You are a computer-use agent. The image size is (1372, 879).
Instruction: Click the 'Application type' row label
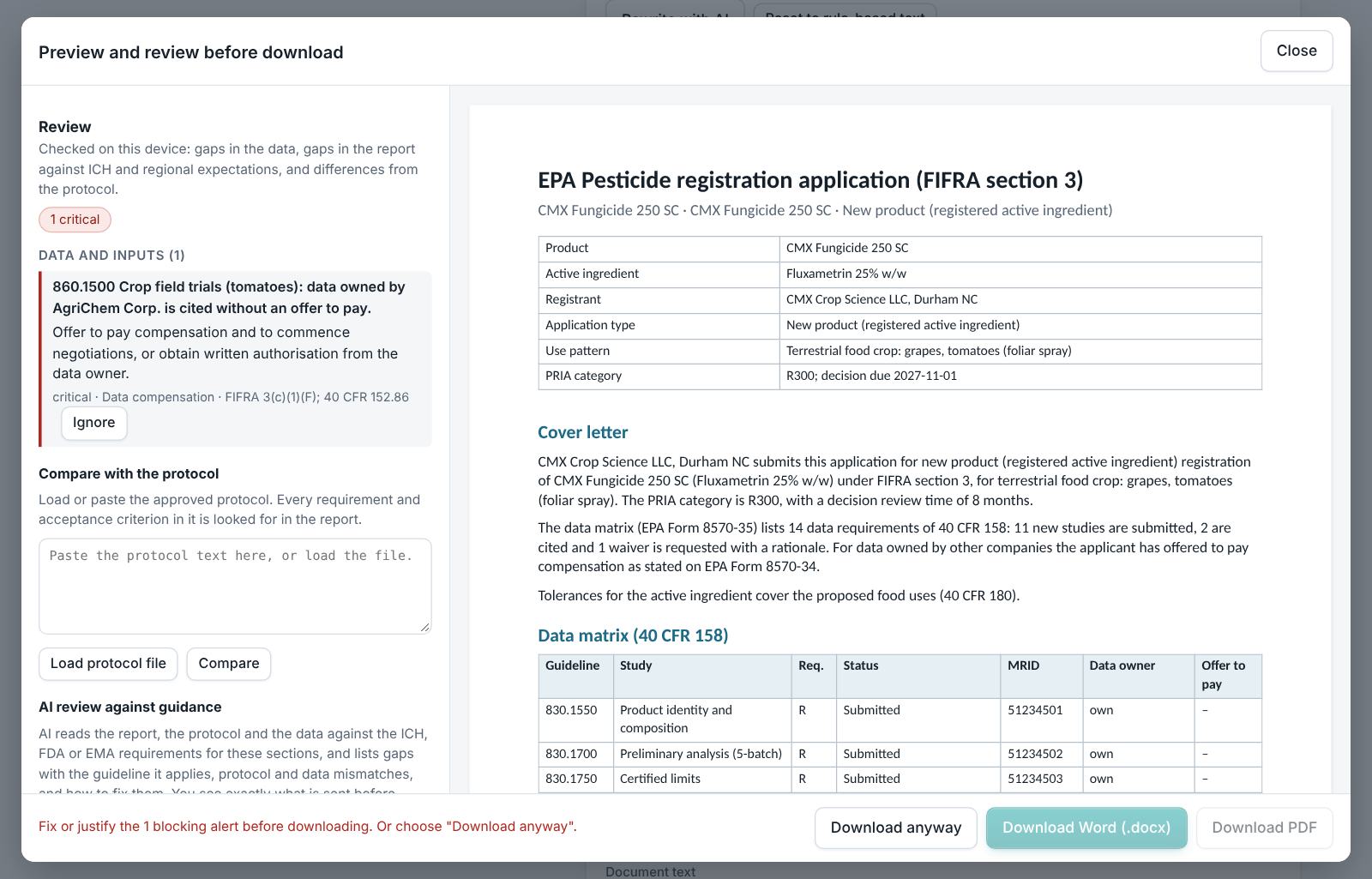[659, 325]
